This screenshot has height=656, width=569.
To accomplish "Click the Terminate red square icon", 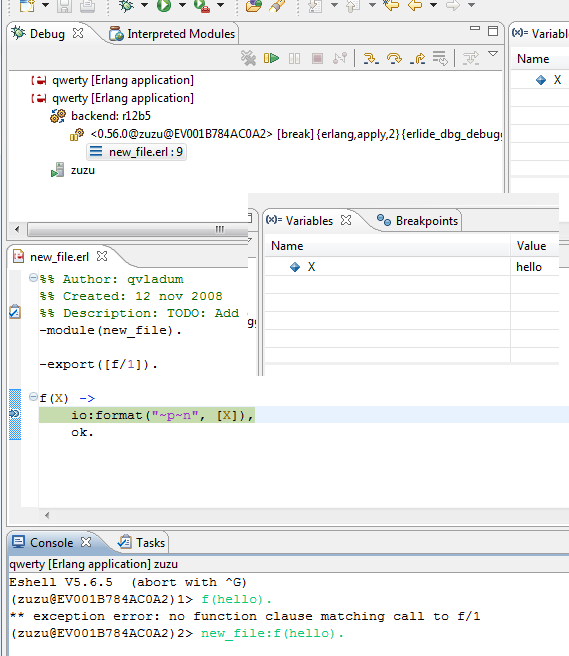I will 317,58.
